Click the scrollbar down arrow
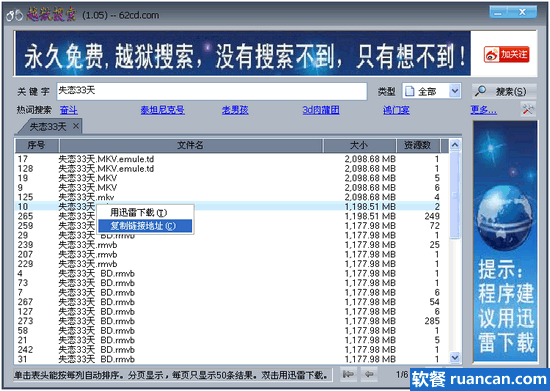The image size is (550, 391). coord(455,357)
